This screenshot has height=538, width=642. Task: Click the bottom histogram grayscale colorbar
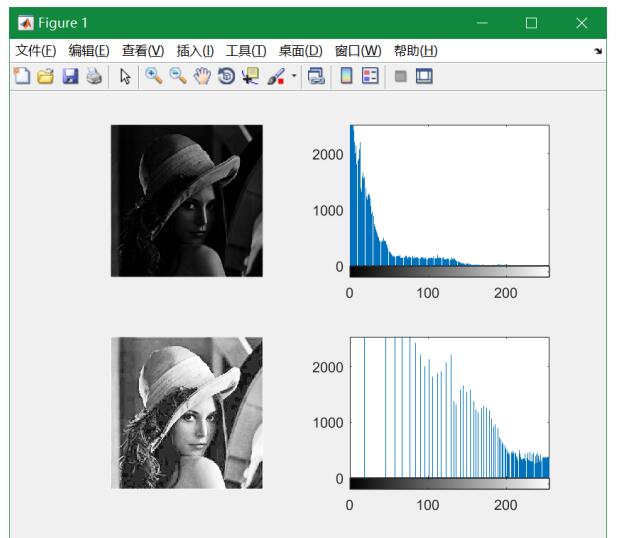pos(450,484)
